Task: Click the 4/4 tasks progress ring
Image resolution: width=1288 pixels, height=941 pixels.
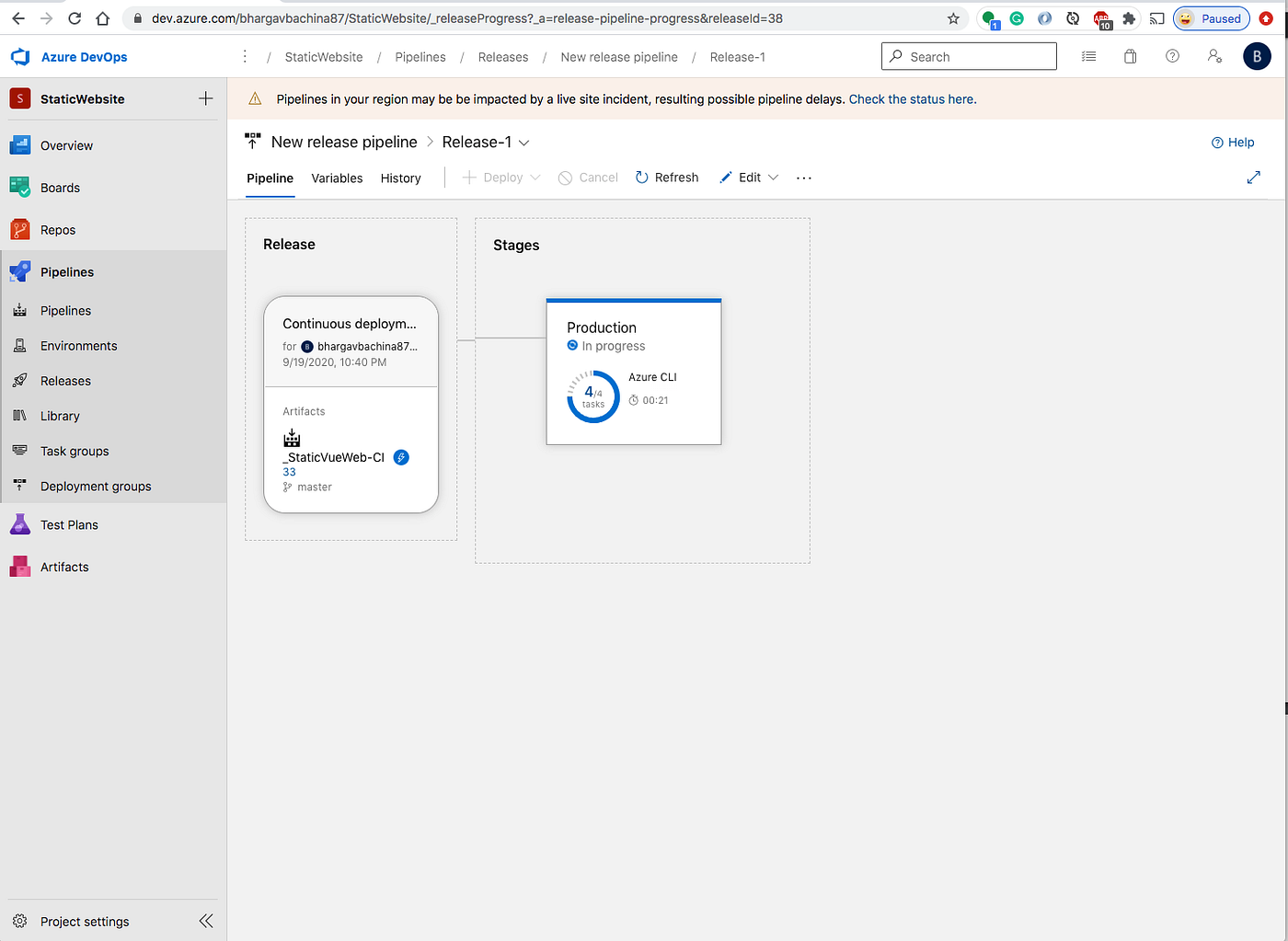Action: pyautogui.click(x=593, y=396)
